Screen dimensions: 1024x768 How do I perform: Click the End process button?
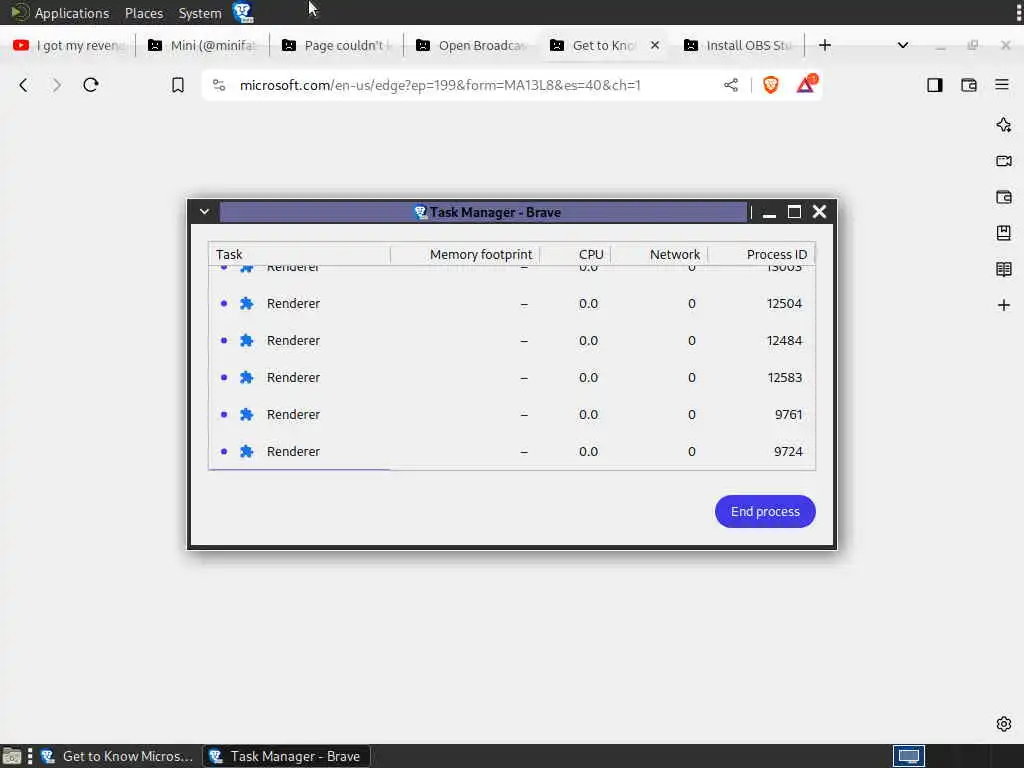(x=765, y=511)
